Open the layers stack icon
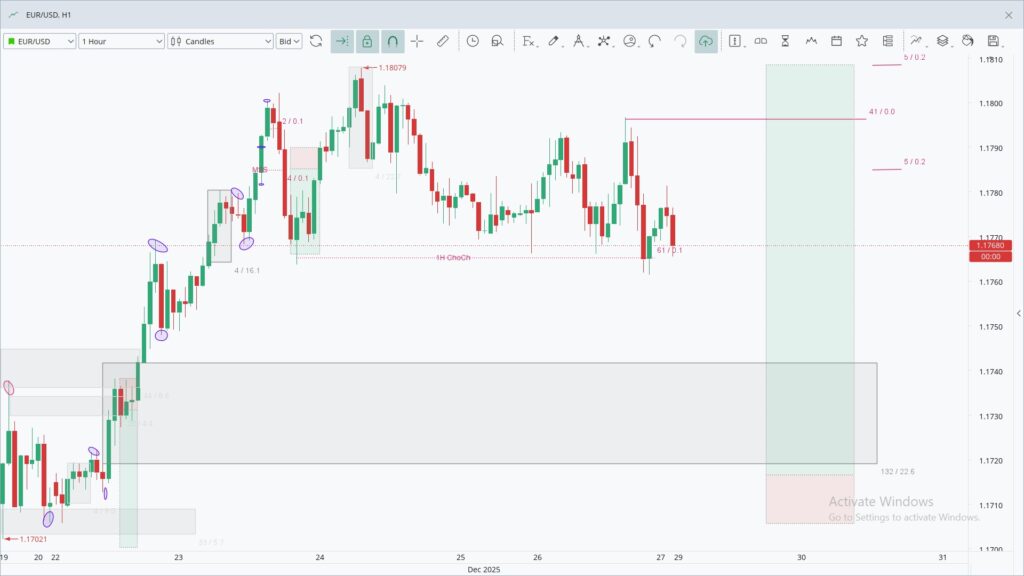Screen dimensions: 1024x576 [x=942, y=41]
